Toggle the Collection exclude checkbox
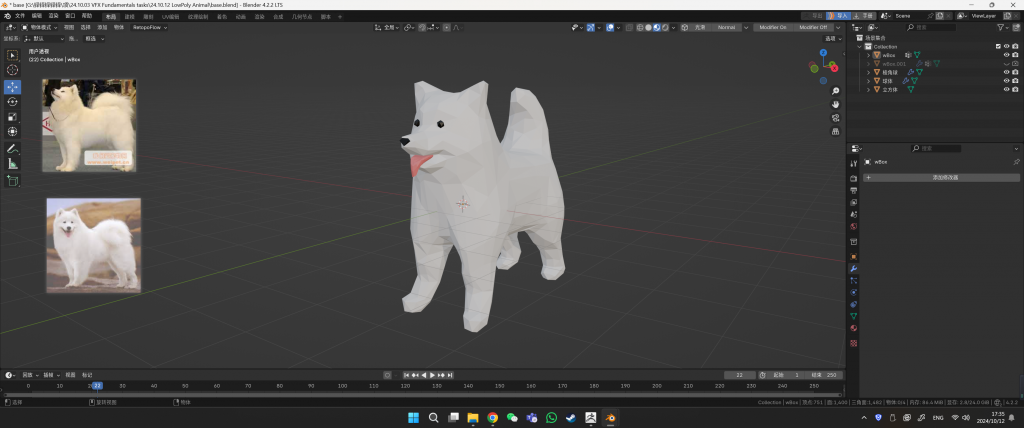Viewport: 1024px width, 428px height. 997,46
